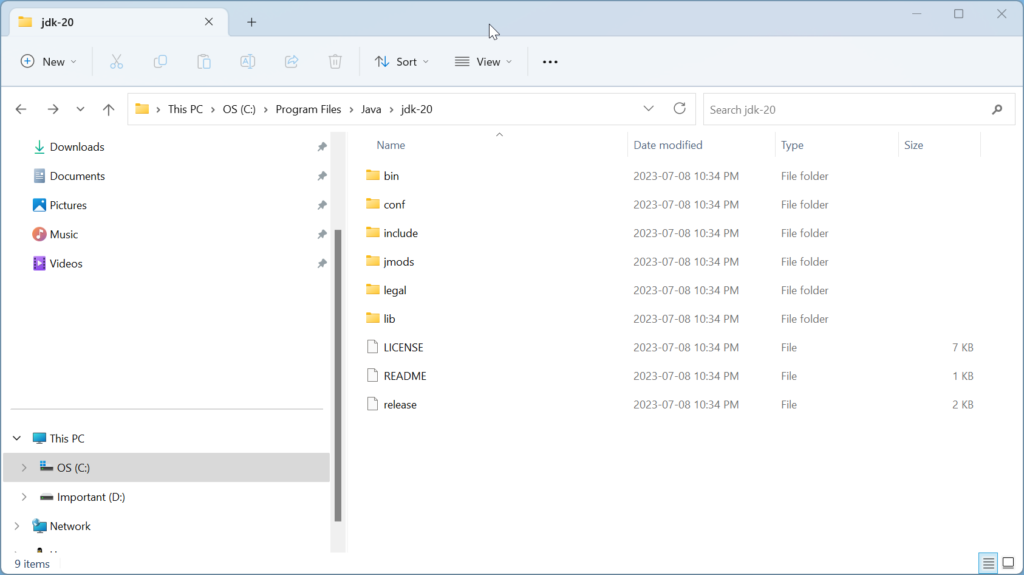Screen dimensions: 1024x575
Task: Sort by the Name column header
Action: pos(391,145)
